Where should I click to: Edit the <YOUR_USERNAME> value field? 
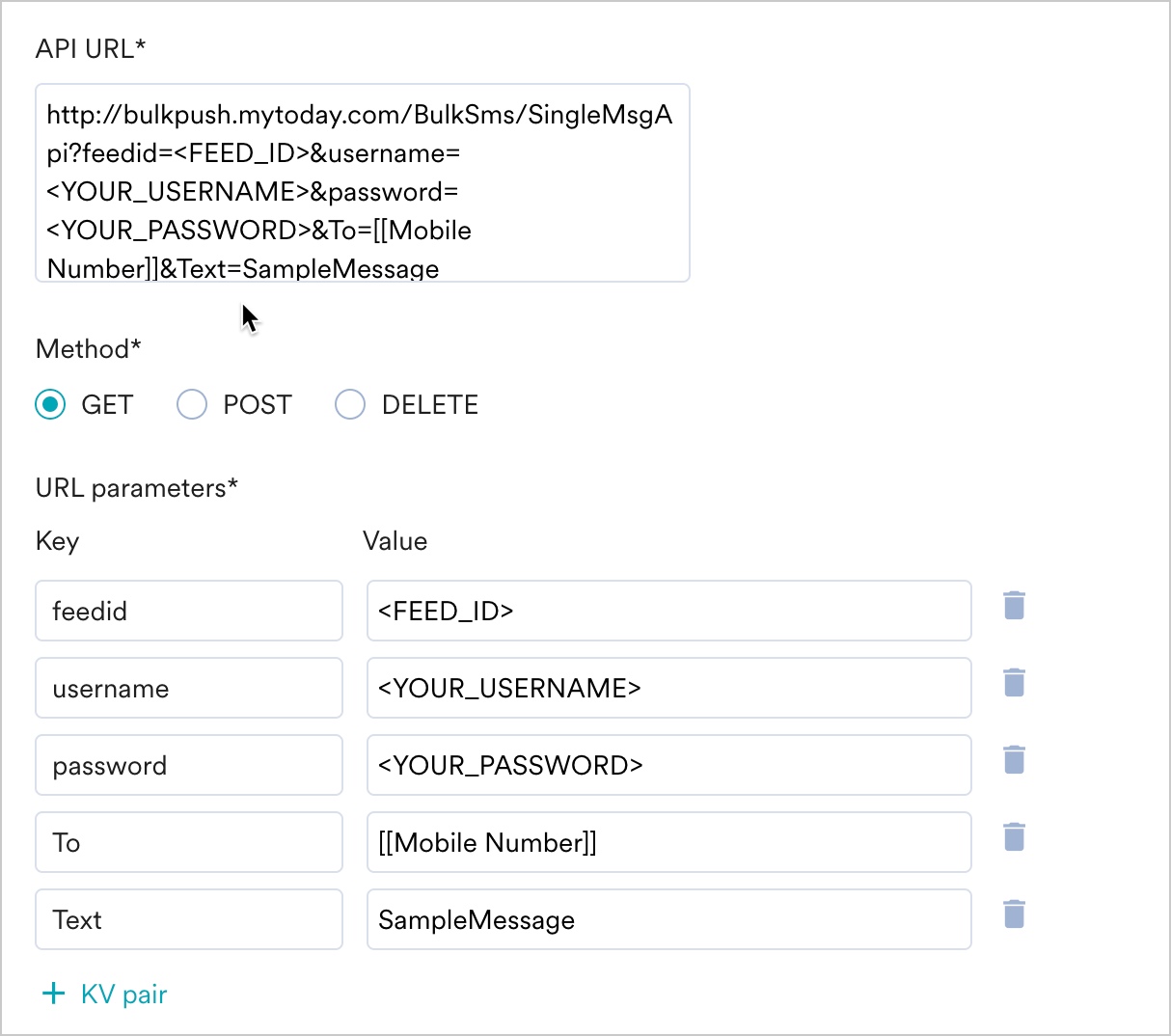tap(668, 688)
